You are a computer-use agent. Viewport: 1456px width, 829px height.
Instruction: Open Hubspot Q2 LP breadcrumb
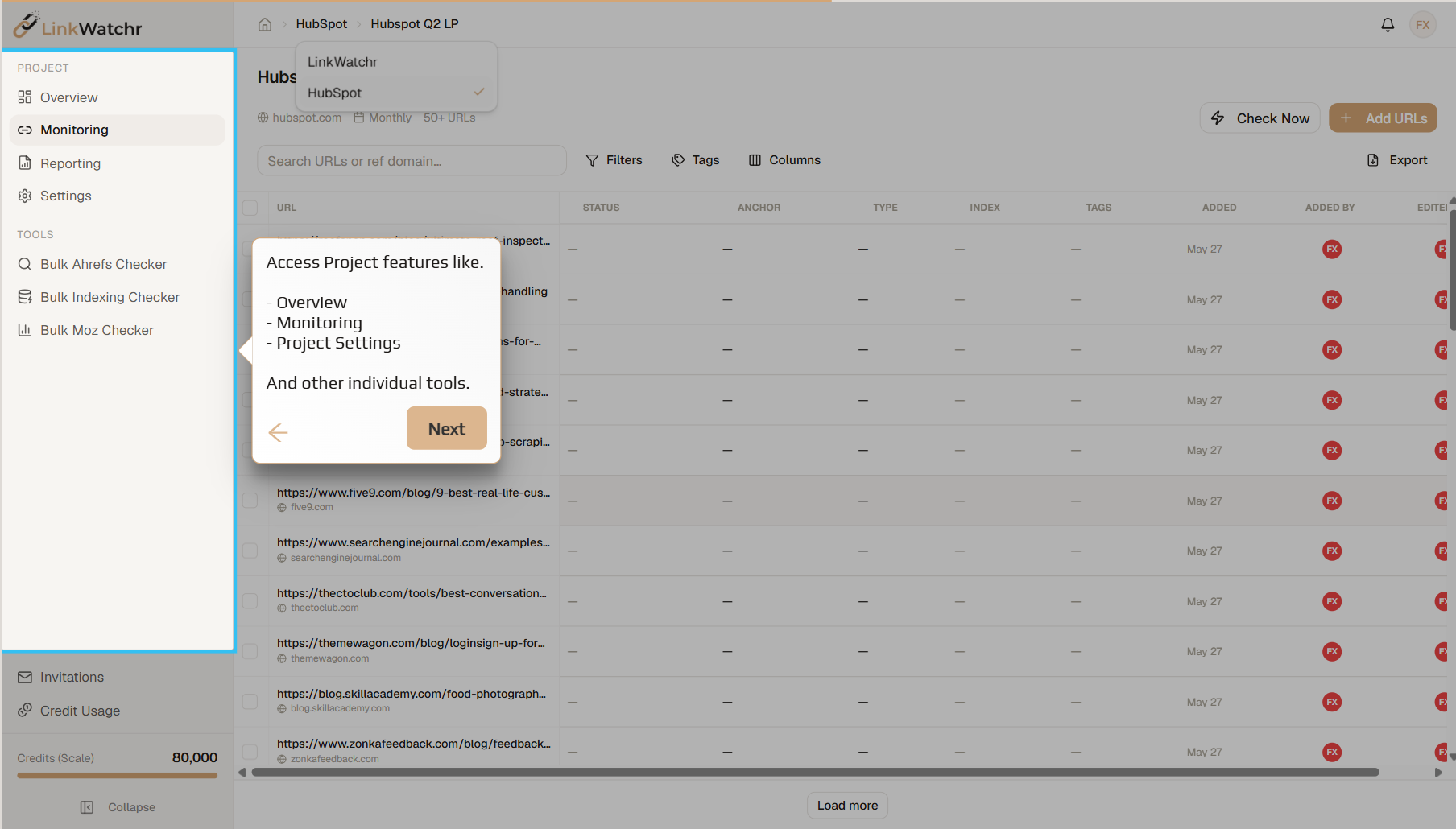(415, 24)
